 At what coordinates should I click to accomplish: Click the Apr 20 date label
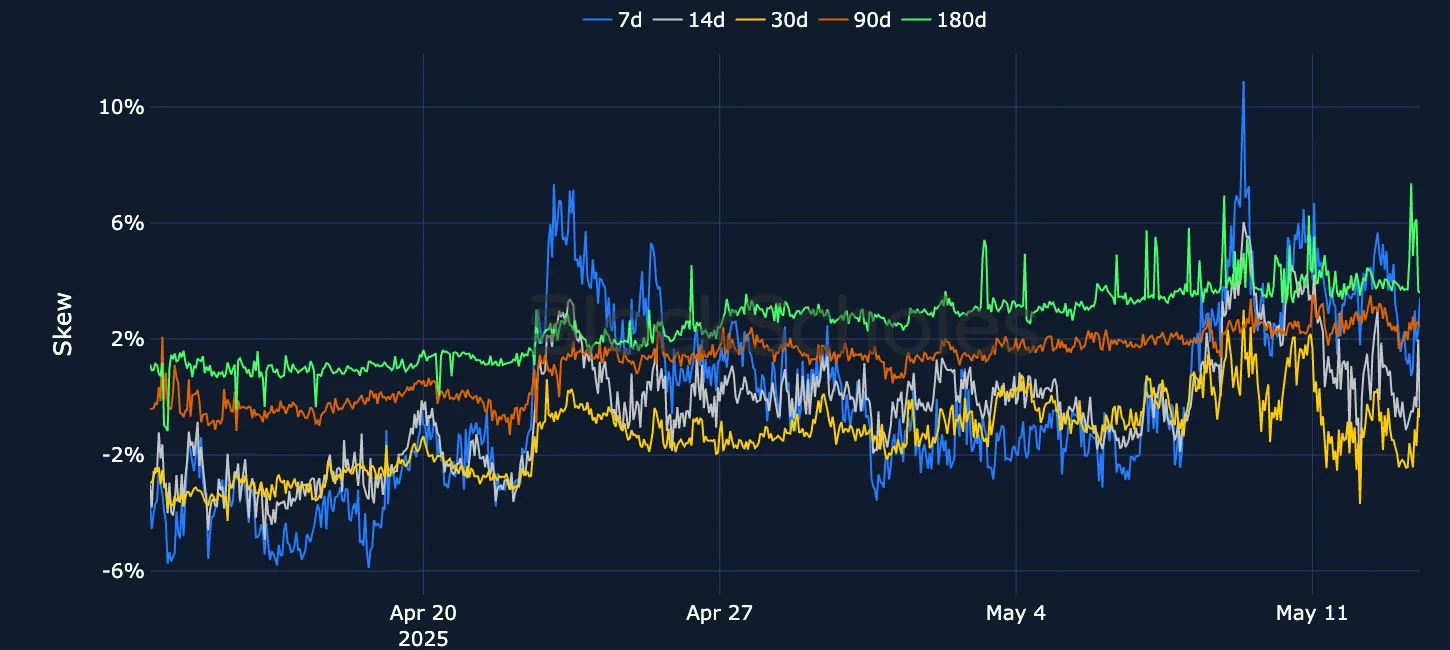[423, 613]
